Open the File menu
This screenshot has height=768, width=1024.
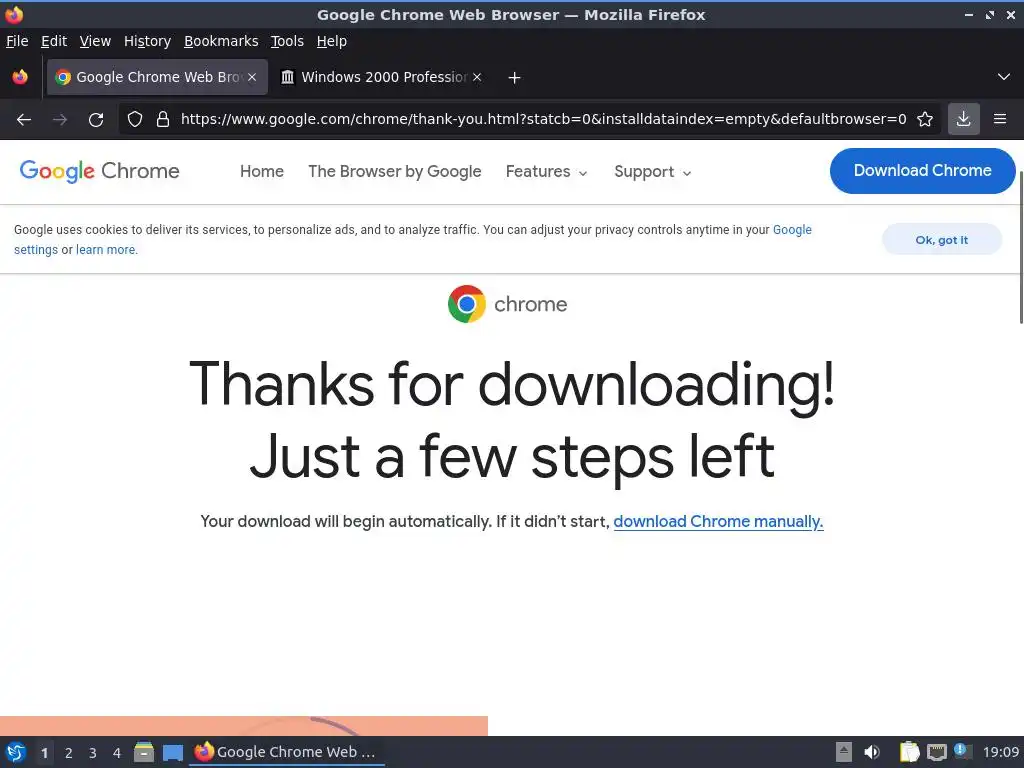point(17,41)
